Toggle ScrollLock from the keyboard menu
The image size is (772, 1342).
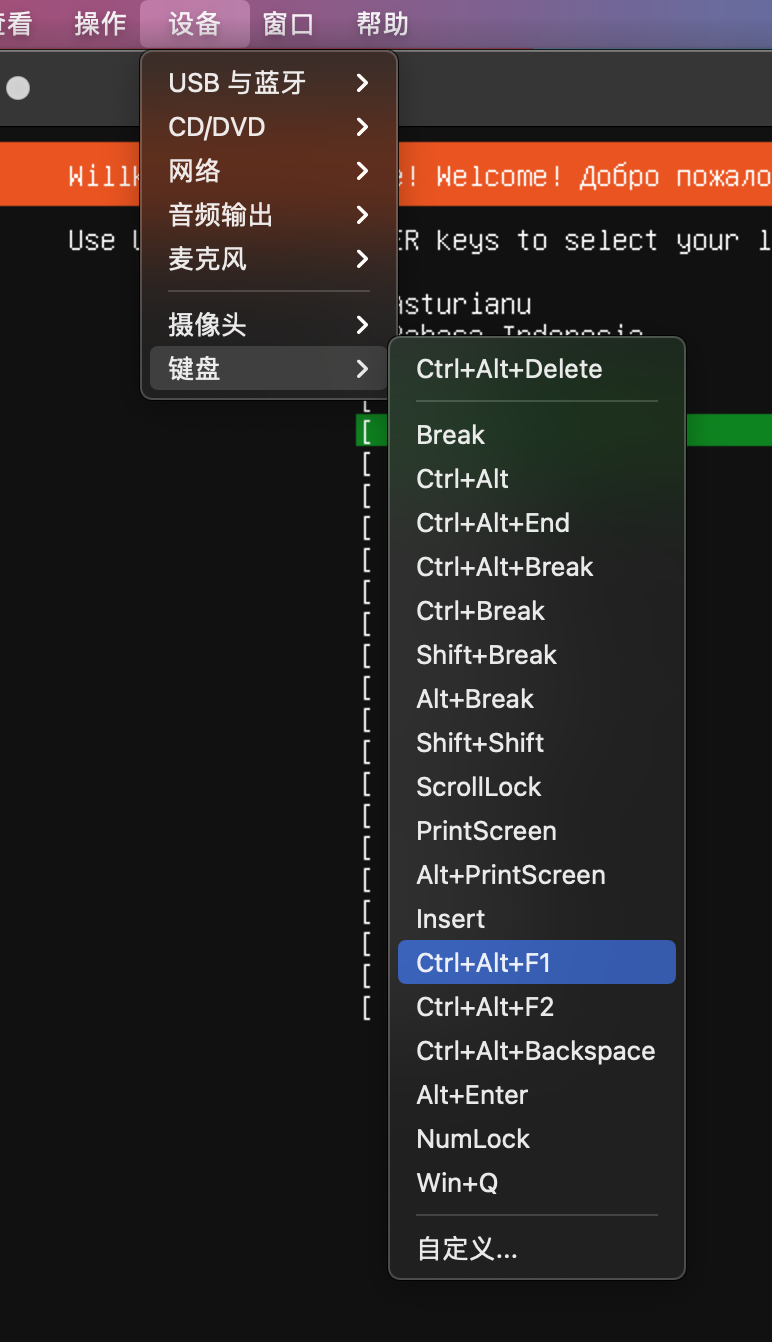click(478, 787)
